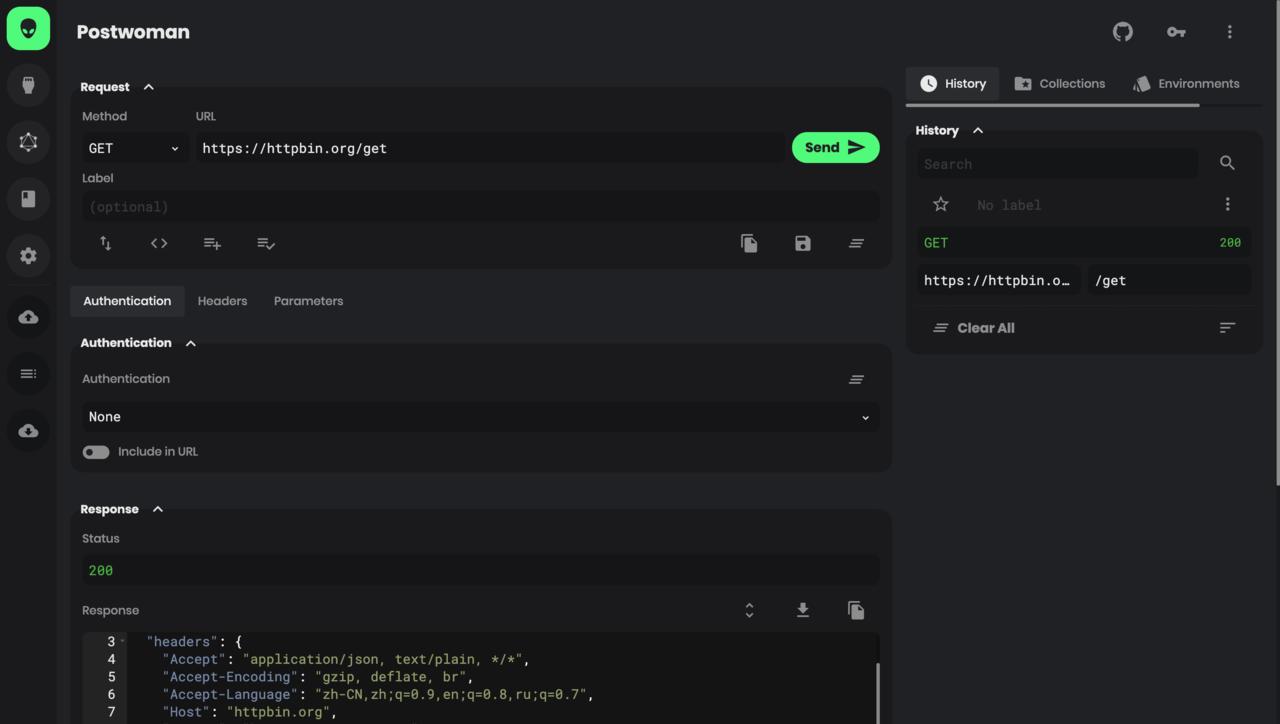The image size is (1280, 724).
Task: Show generated code with the angle brackets icon
Action: click(x=159, y=243)
